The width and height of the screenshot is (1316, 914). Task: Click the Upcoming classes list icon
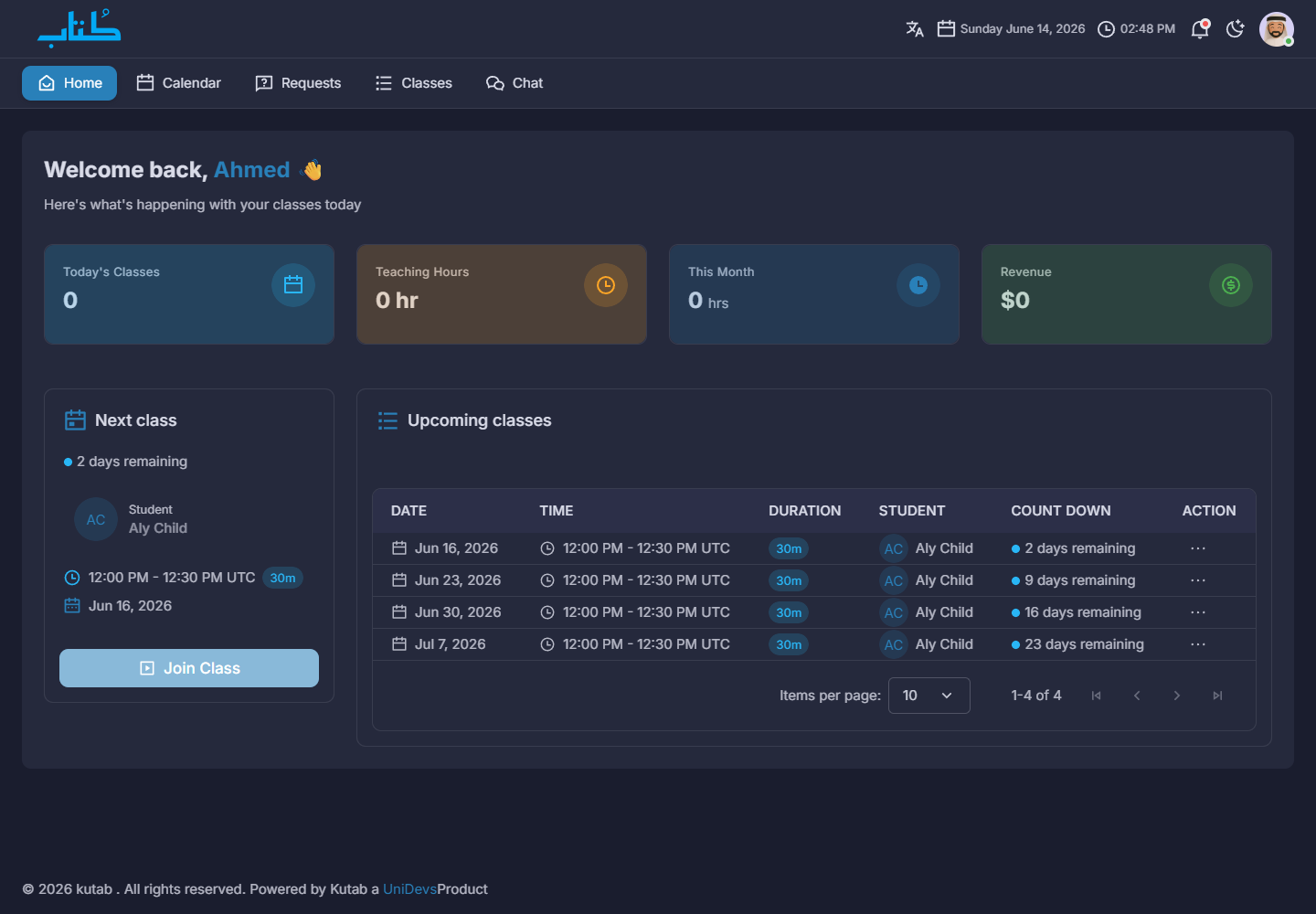coord(387,420)
